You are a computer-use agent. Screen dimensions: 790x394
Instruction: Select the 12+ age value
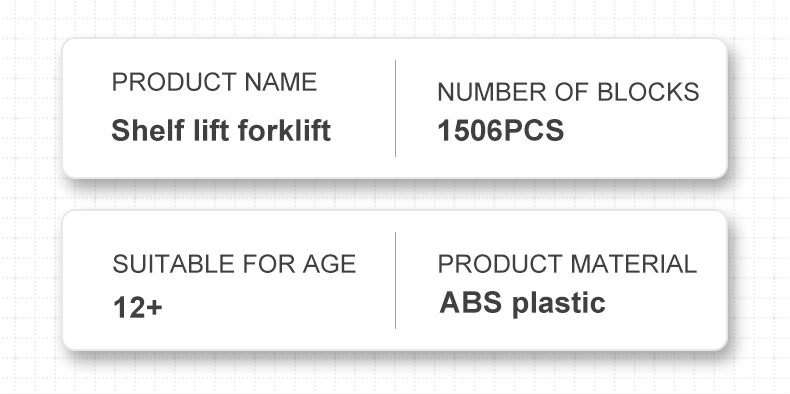(x=138, y=307)
